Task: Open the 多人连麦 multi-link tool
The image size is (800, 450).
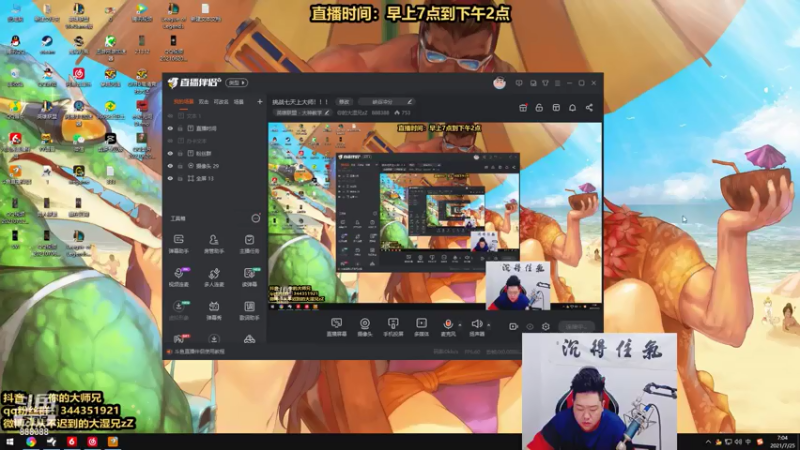Action: pyautogui.click(x=214, y=277)
